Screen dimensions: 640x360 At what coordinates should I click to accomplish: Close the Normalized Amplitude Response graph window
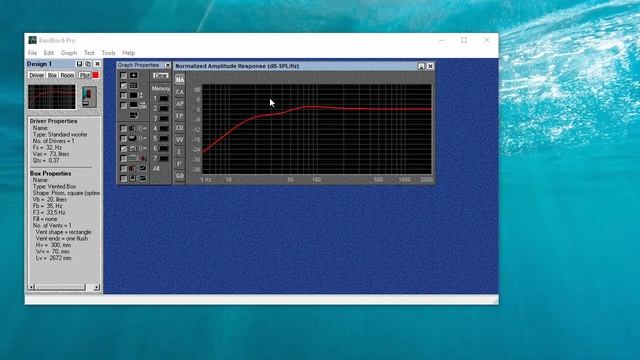pos(430,66)
